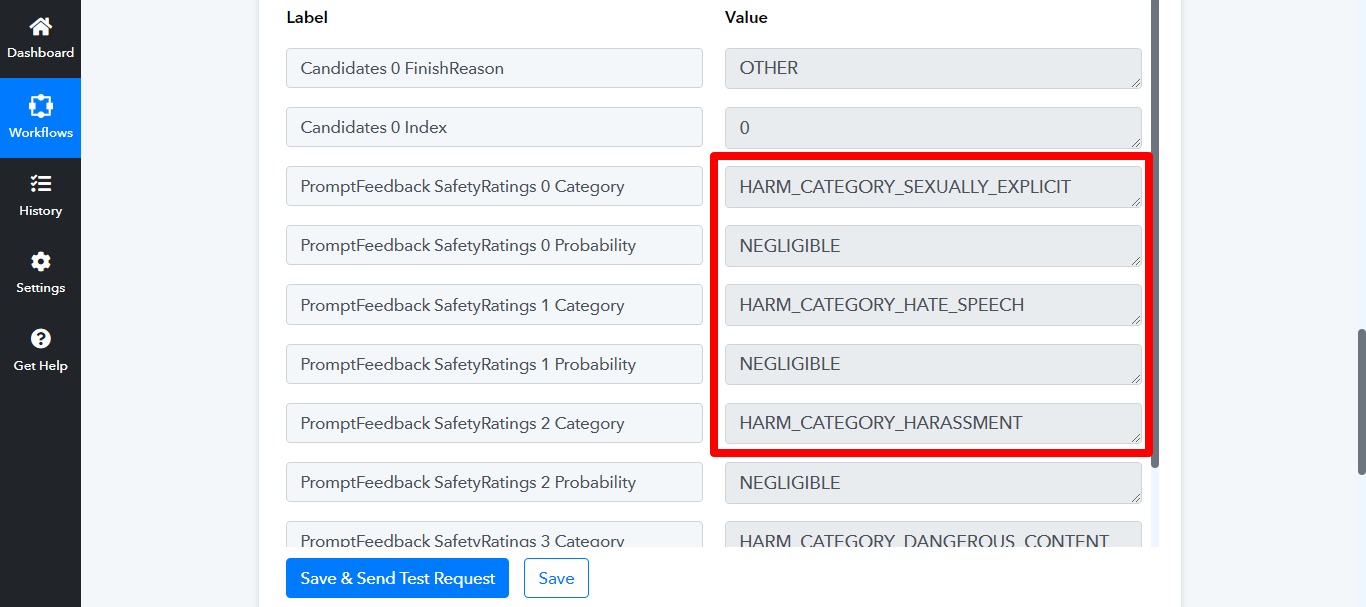The width and height of the screenshot is (1366, 607).
Task: Select the Candidates 0 FinishReason label field
Action: coord(494,68)
